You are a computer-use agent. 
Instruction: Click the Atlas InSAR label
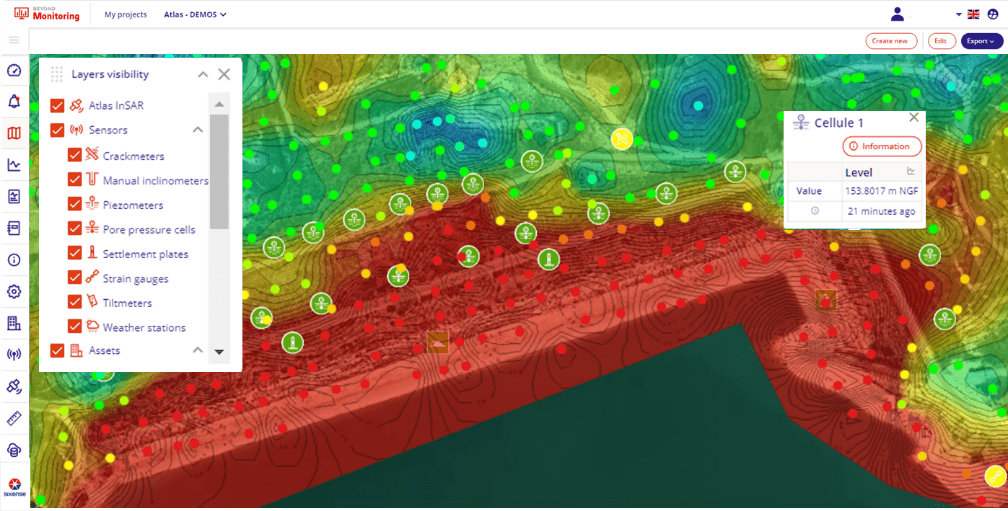point(116,105)
